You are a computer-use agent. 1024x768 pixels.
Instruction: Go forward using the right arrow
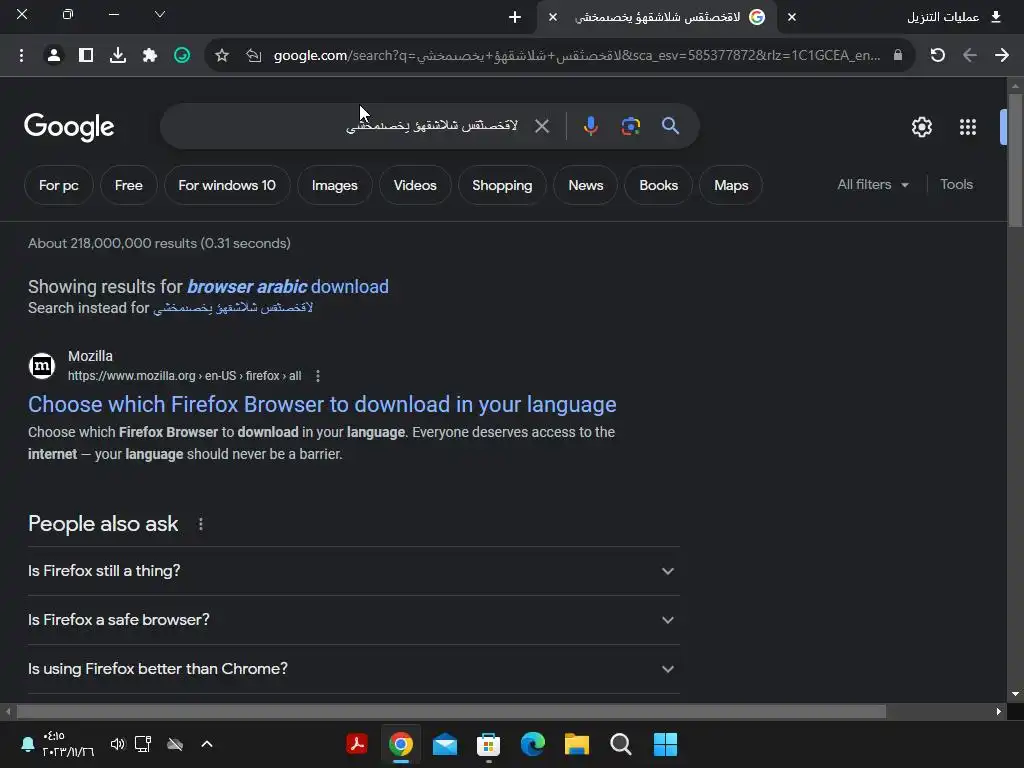pyautogui.click(x=1002, y=56)
